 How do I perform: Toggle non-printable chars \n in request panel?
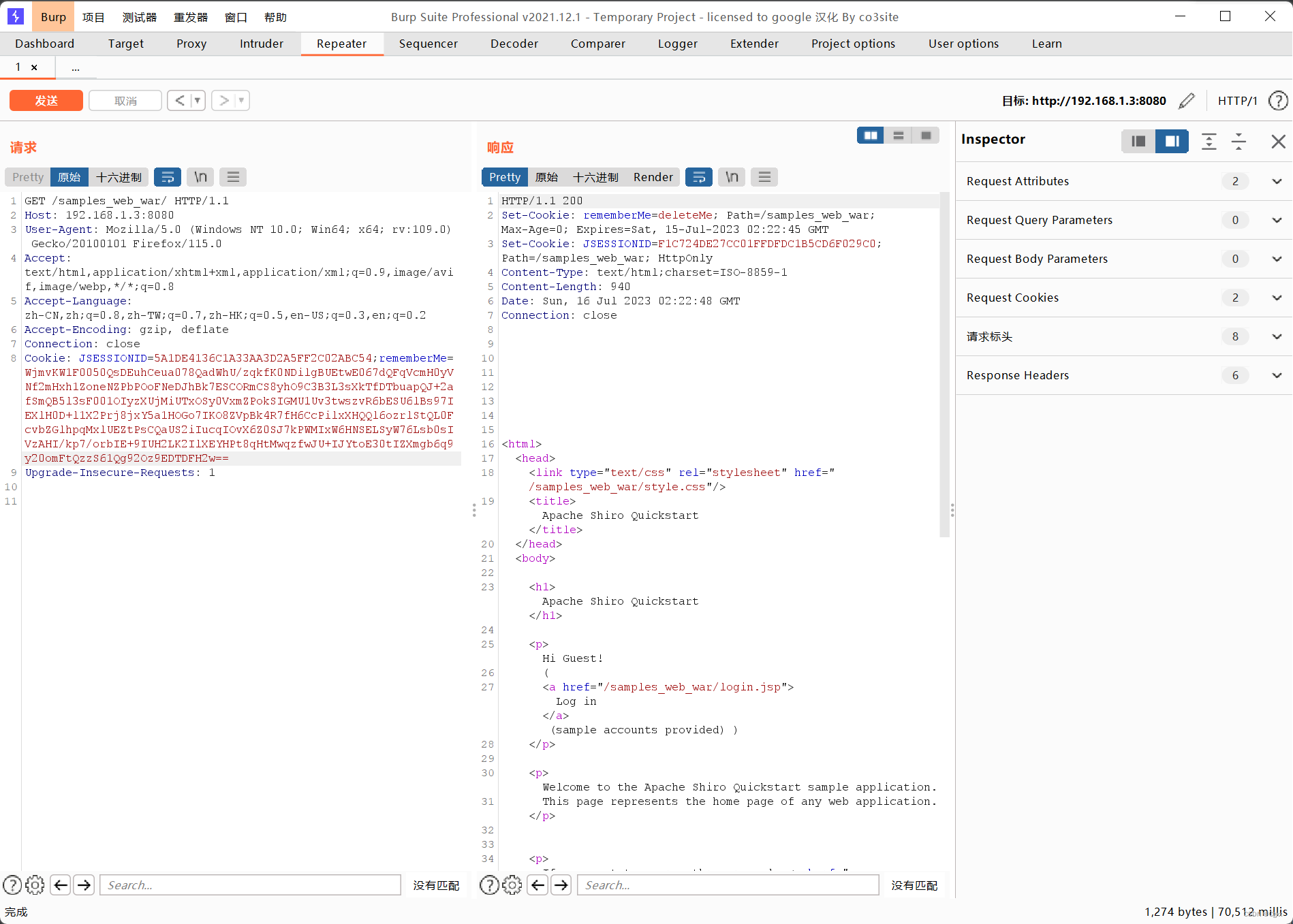200,177
